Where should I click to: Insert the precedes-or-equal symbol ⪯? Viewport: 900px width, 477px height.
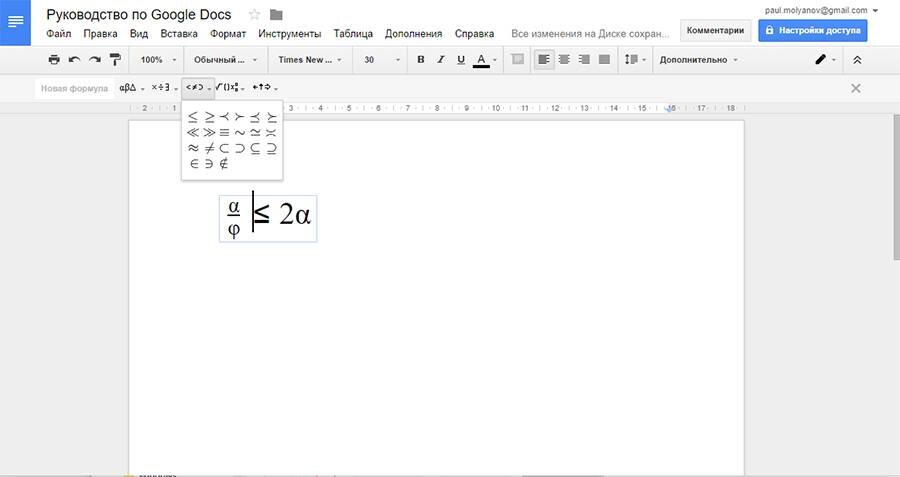[255, 117]
